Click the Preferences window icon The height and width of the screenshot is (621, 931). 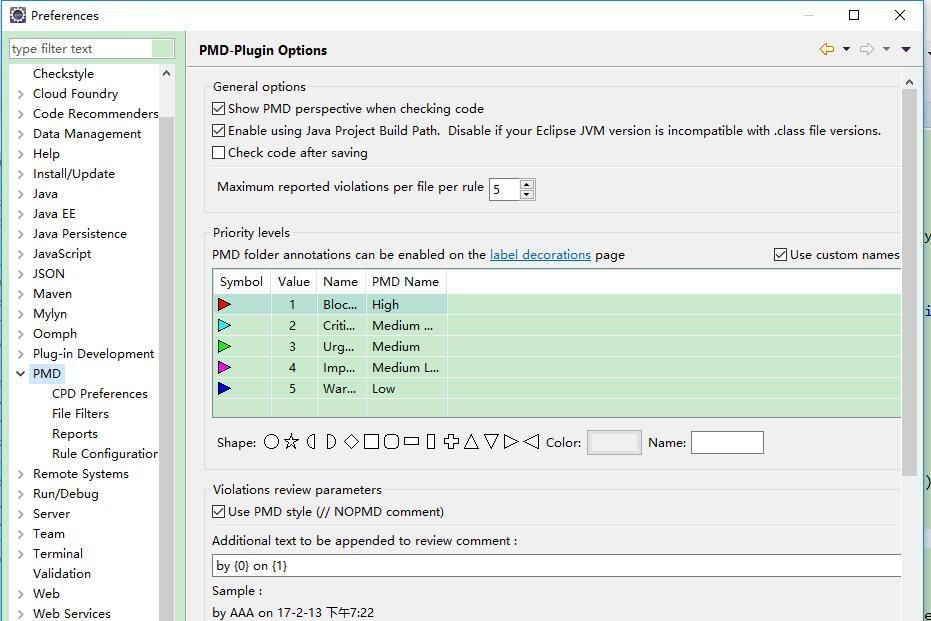point(18,15)
